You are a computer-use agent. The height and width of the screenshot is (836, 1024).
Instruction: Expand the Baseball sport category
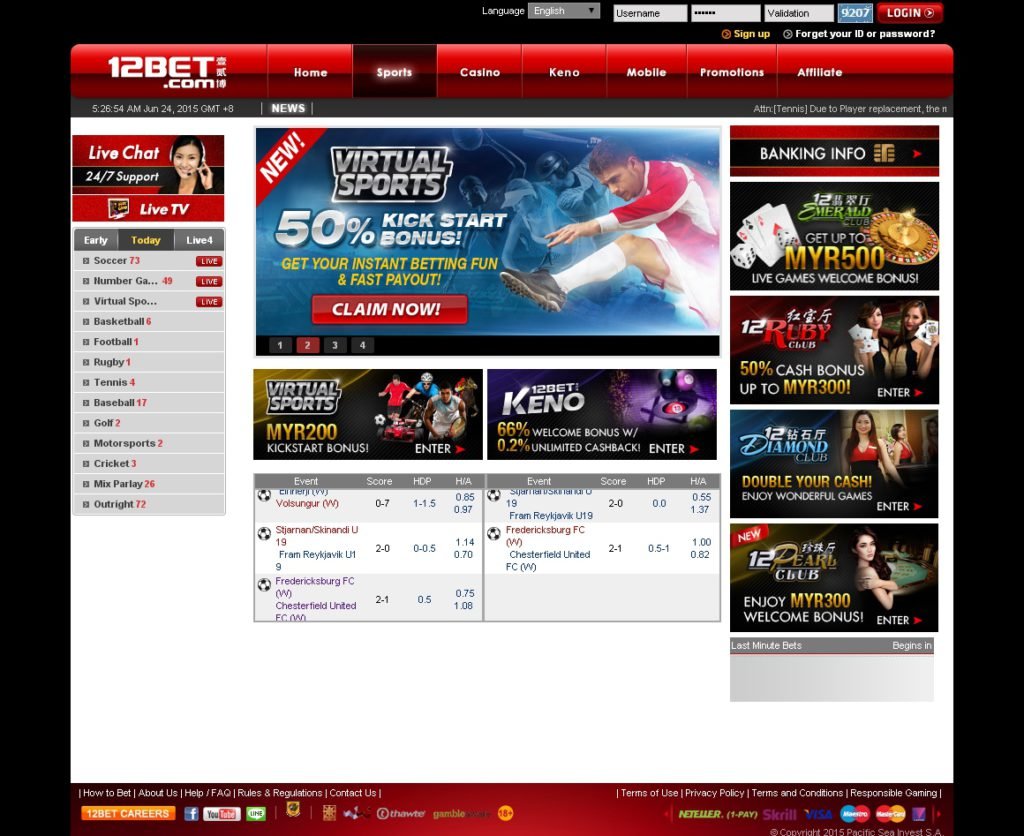[x=149, y=402]
